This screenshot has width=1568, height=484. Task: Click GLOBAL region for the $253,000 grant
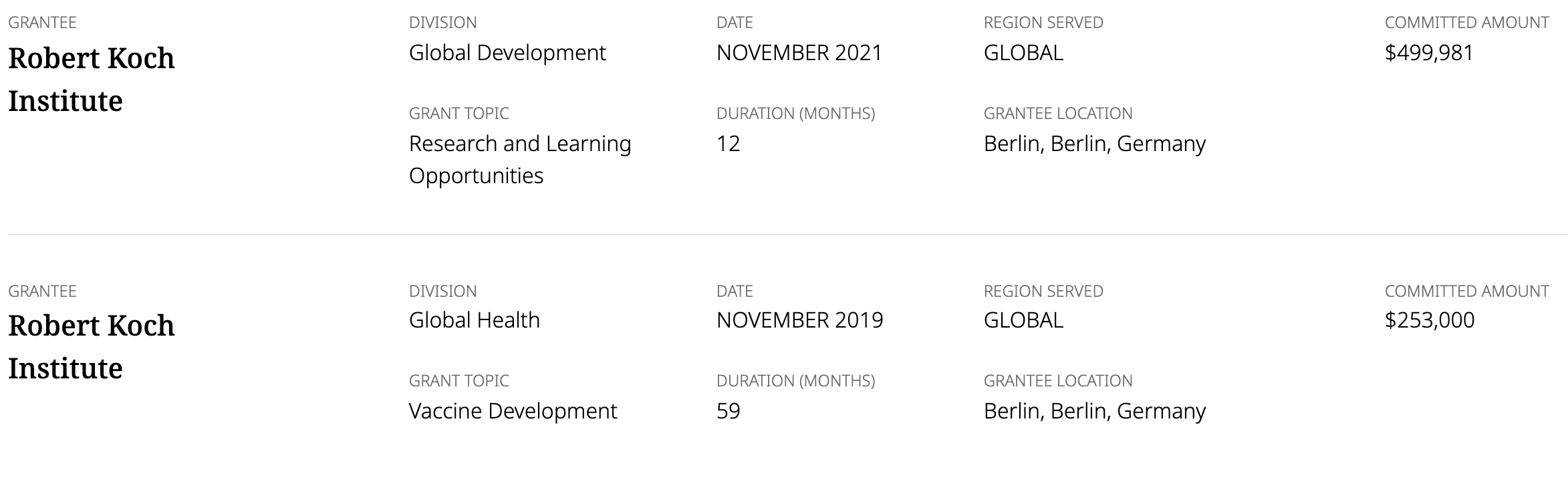[x=1023, y=320]
